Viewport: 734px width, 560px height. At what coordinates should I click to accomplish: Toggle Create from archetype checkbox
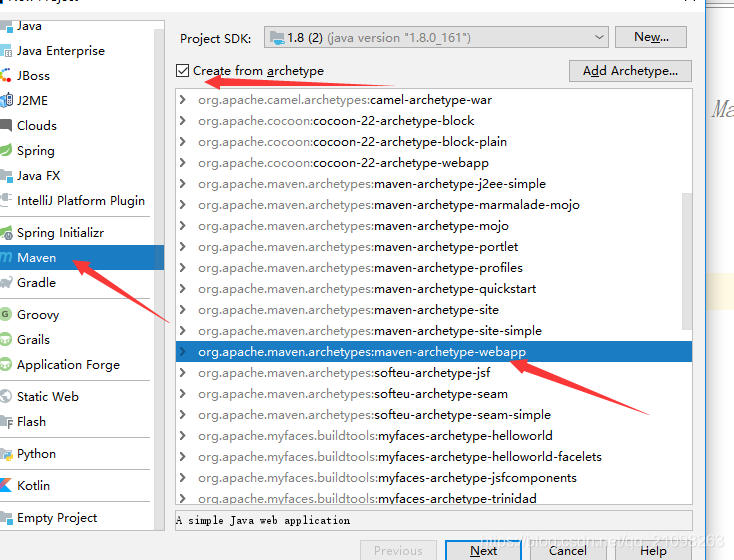[183, 71]
